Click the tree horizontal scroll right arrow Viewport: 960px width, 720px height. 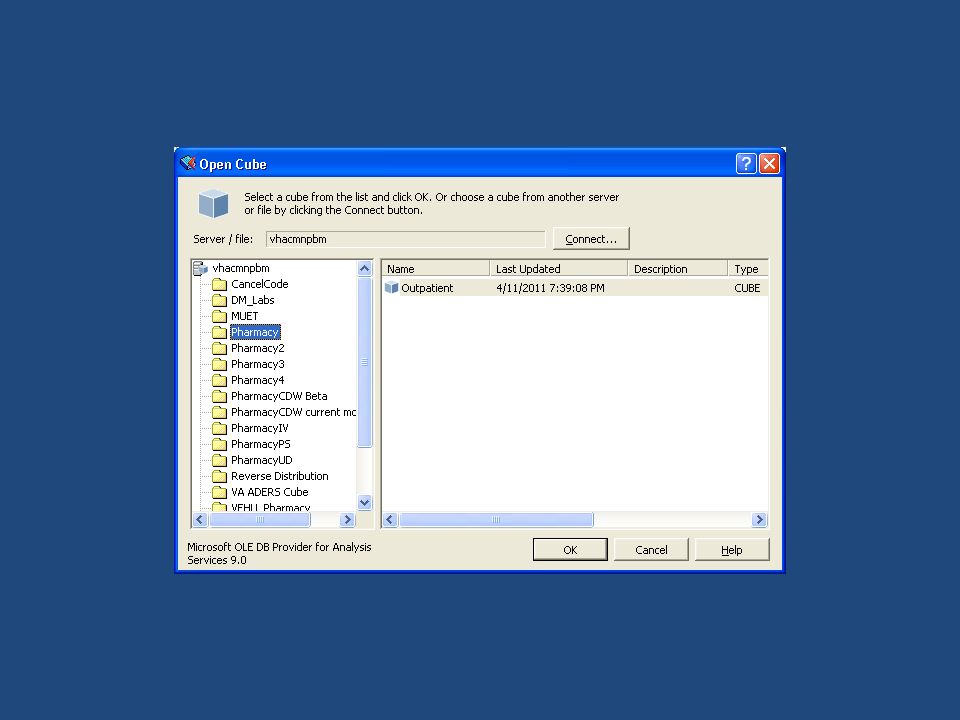tap(347, 519)
